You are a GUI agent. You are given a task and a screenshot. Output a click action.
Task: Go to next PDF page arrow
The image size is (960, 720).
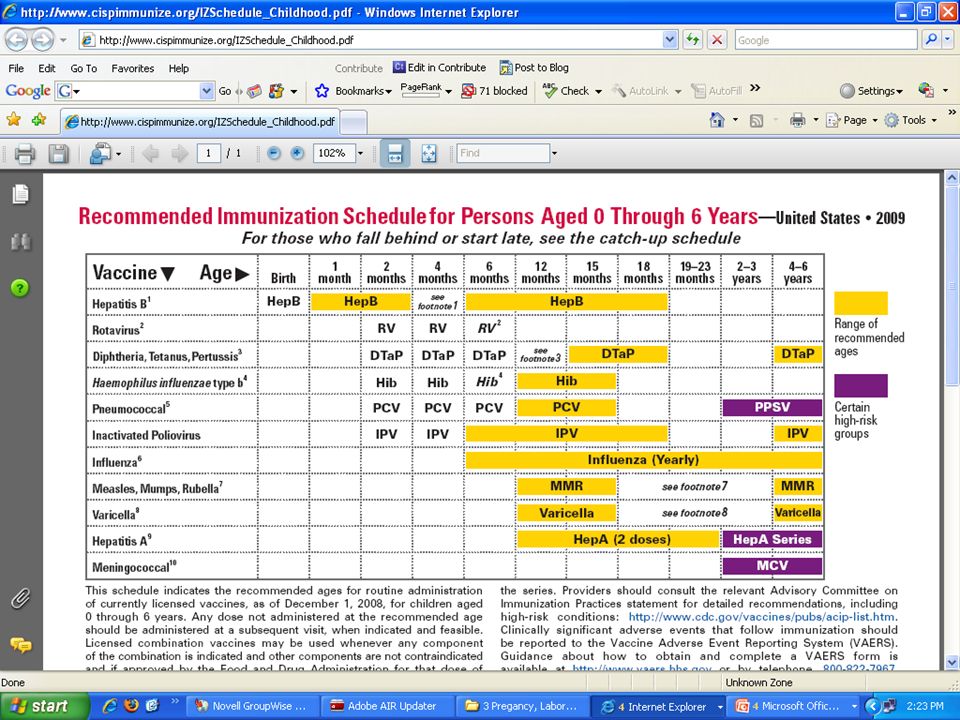tap(179, 153)
